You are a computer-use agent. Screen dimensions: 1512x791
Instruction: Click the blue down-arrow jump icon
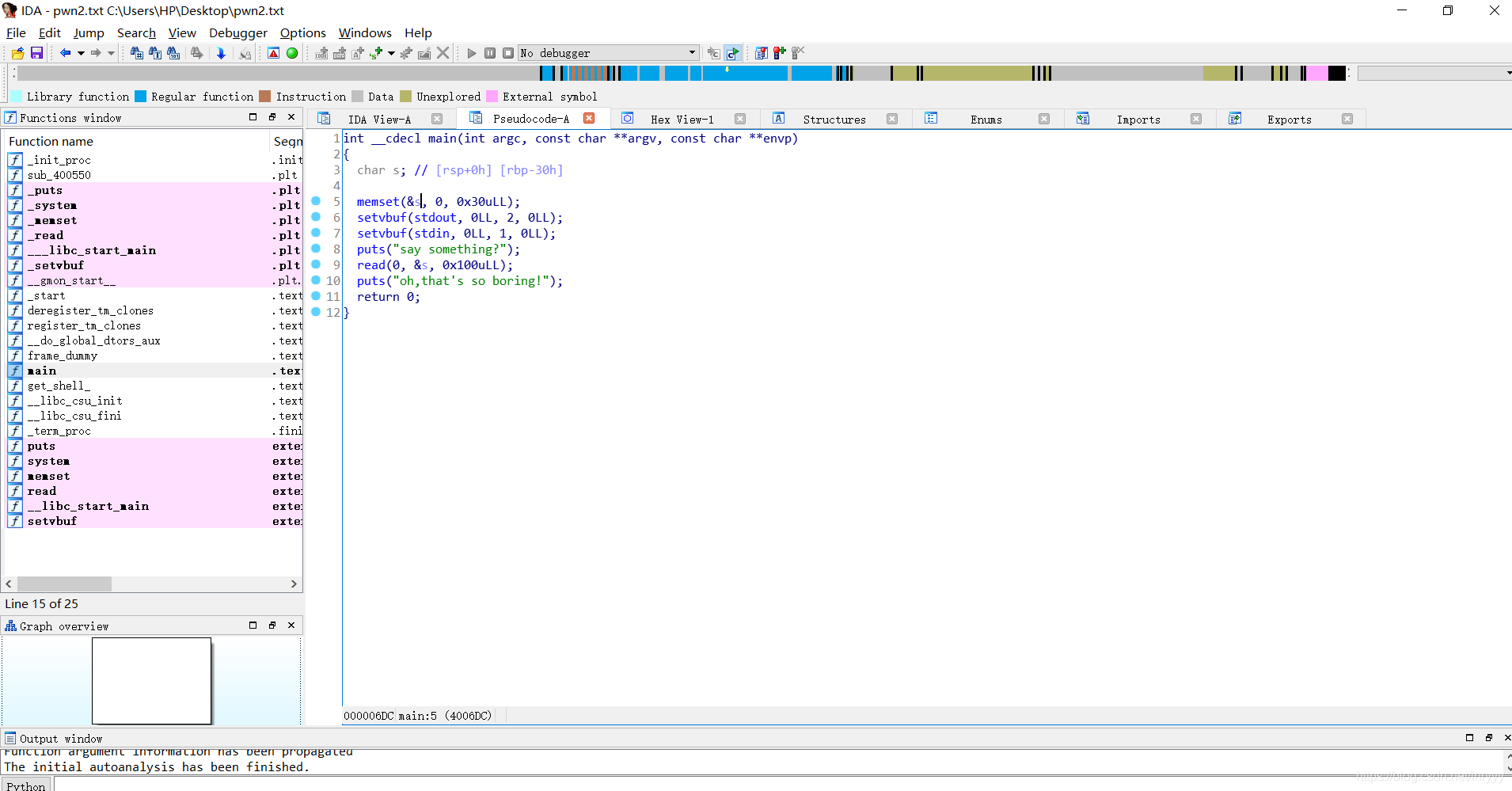221,53
